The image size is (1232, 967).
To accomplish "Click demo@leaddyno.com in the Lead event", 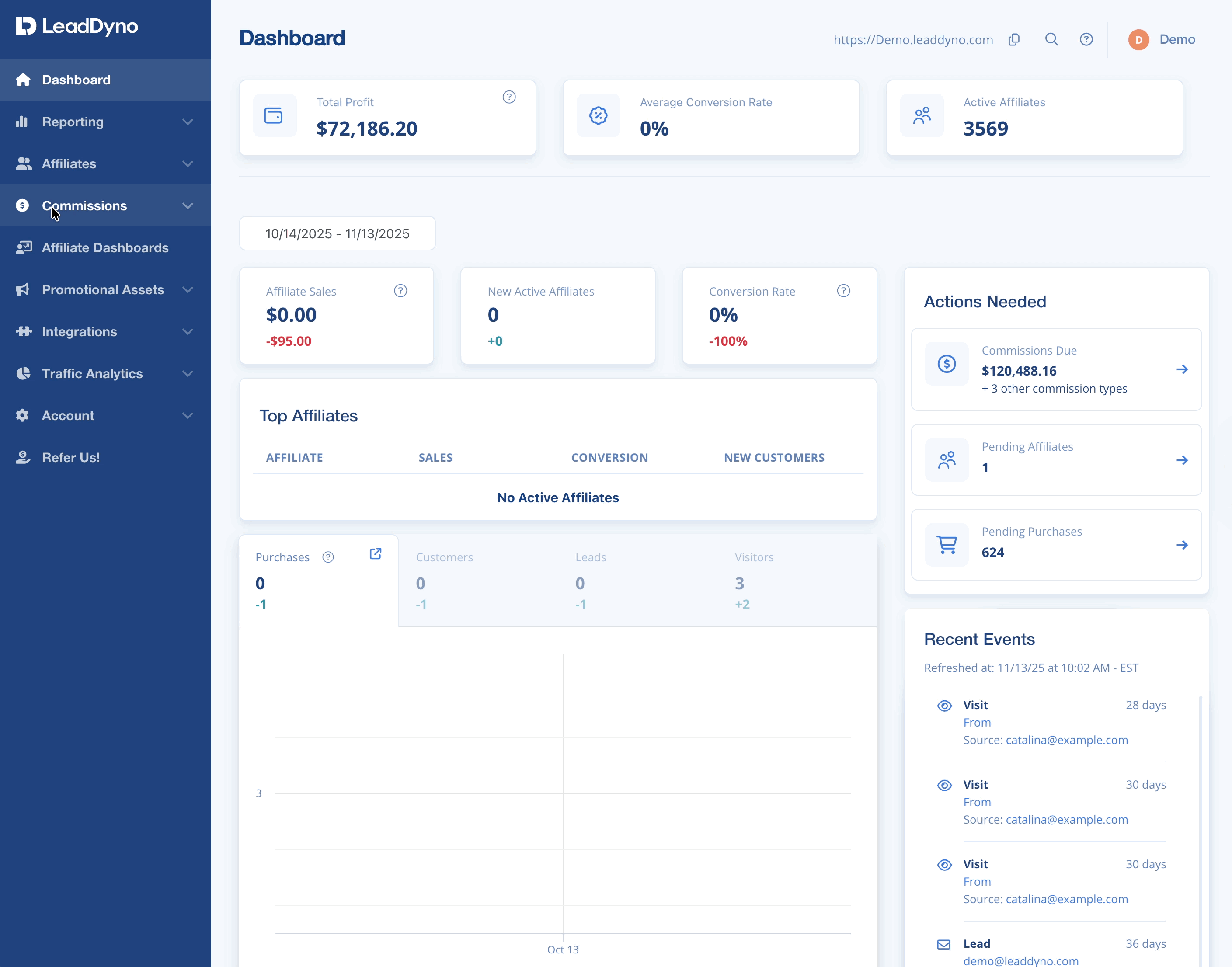I will click(x=1021, y=961).
